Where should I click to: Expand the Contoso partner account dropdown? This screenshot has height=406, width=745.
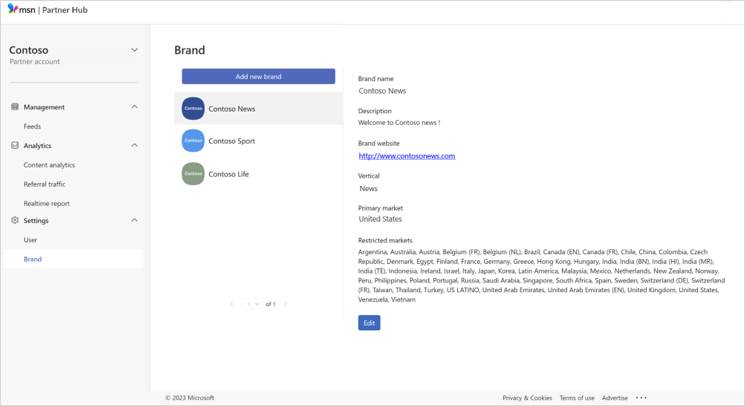click(134, 50)
